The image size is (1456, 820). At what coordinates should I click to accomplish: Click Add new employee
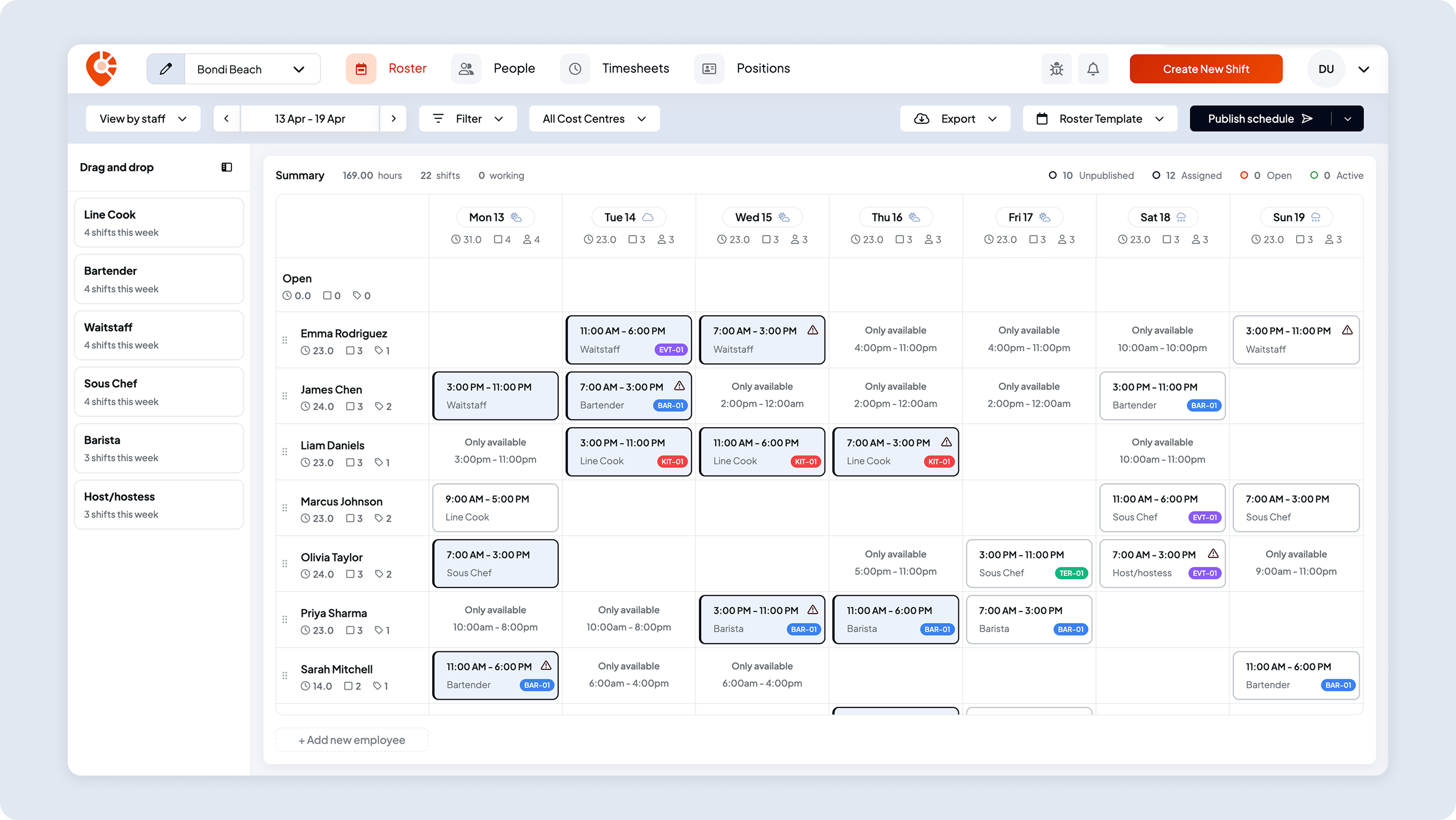pyautogui.click(x=351, y=740)
